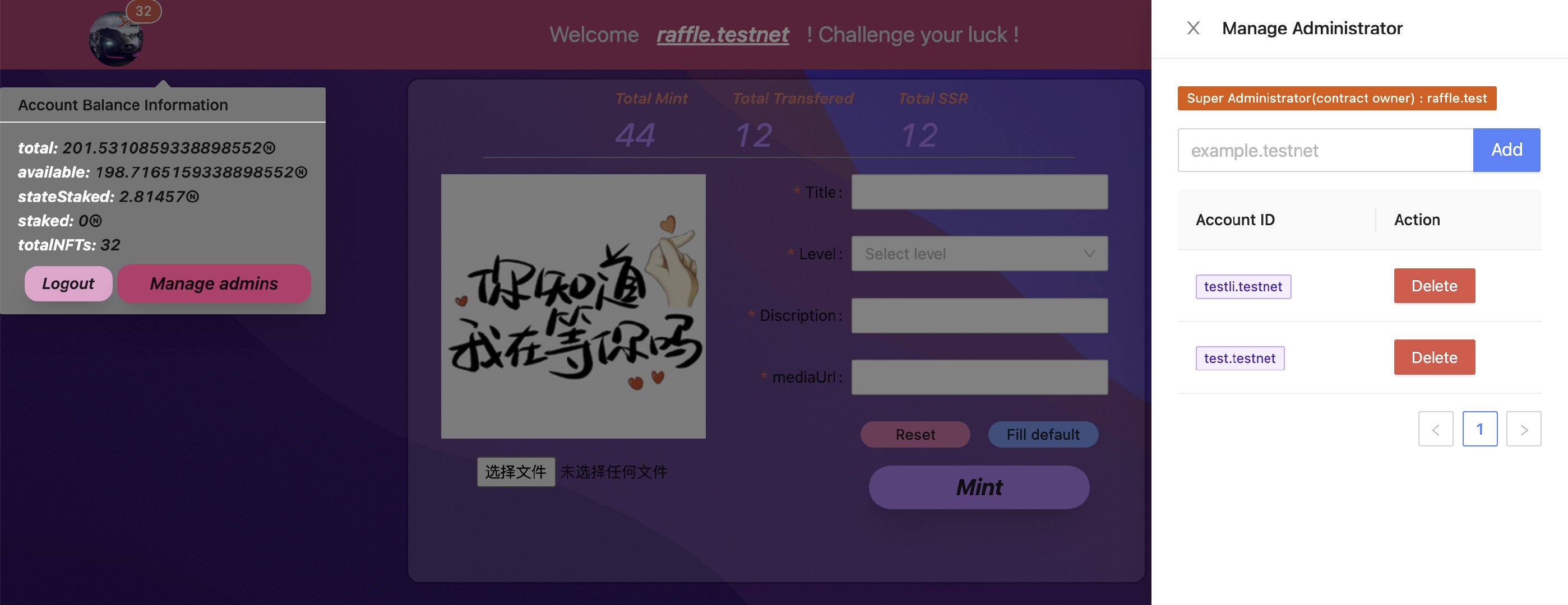Focus the example.testnet account input
This screenshot has width=1568, height=605.
pos(1325,150)
